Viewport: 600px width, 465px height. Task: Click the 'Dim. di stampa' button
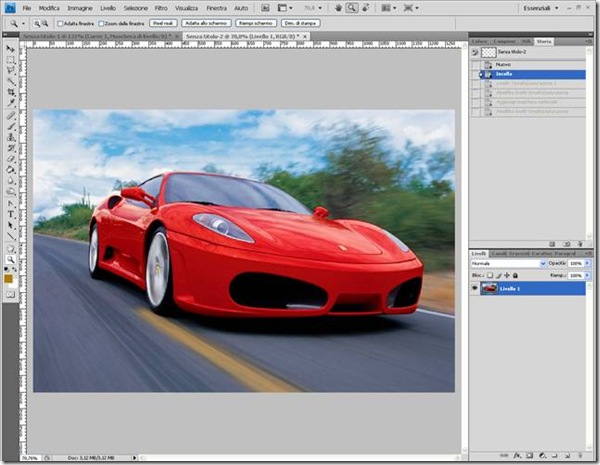[x=300, y=23]
